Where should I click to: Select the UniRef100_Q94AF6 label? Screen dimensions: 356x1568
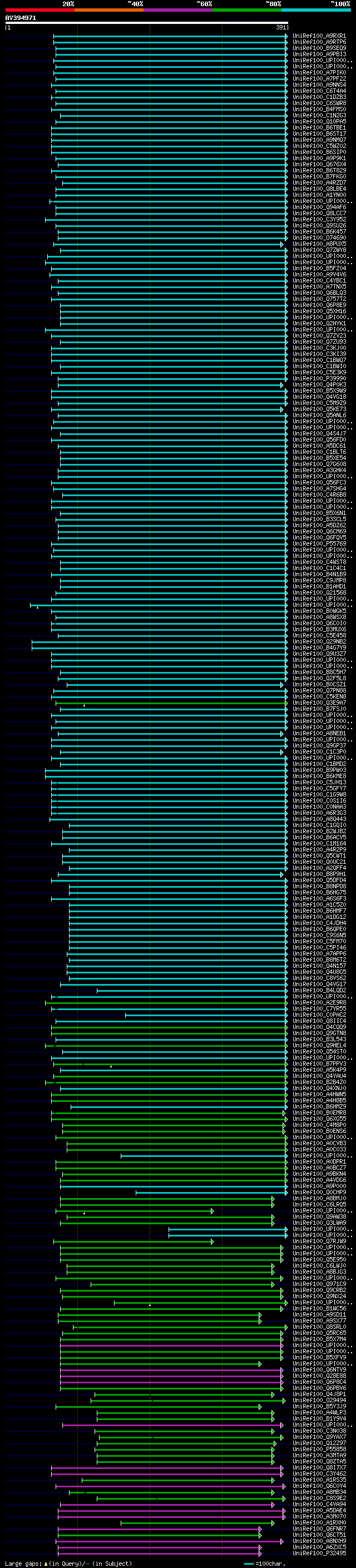point(319,207)
